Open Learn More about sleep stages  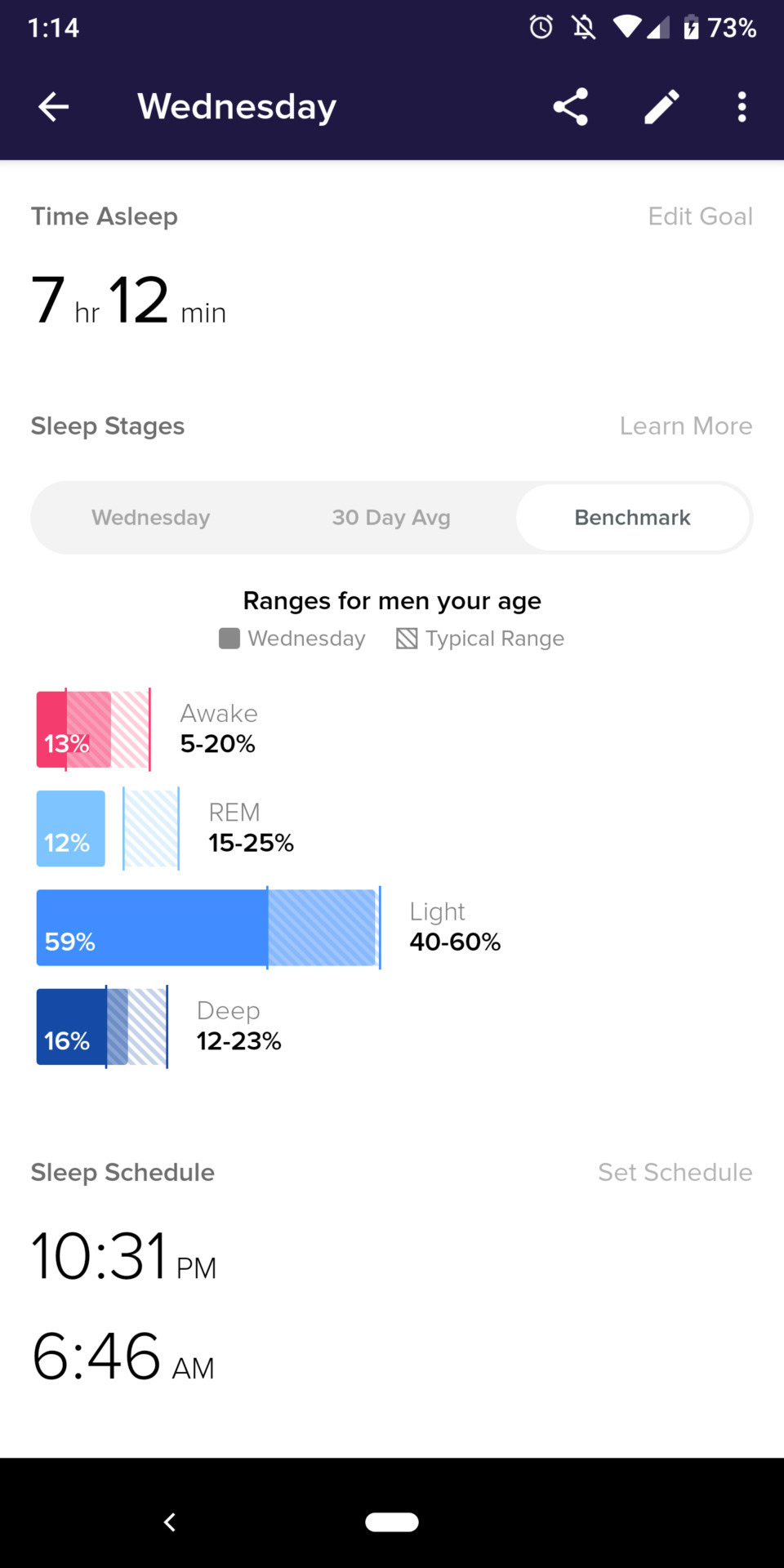coord(686,426)
